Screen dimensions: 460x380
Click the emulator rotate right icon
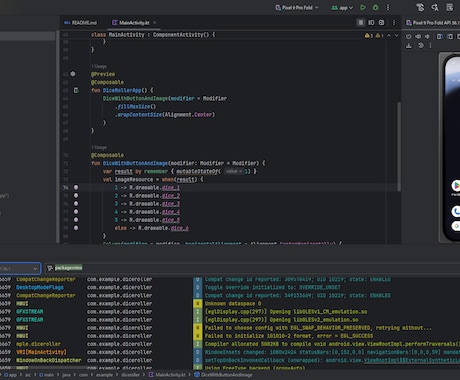point(450,36)
